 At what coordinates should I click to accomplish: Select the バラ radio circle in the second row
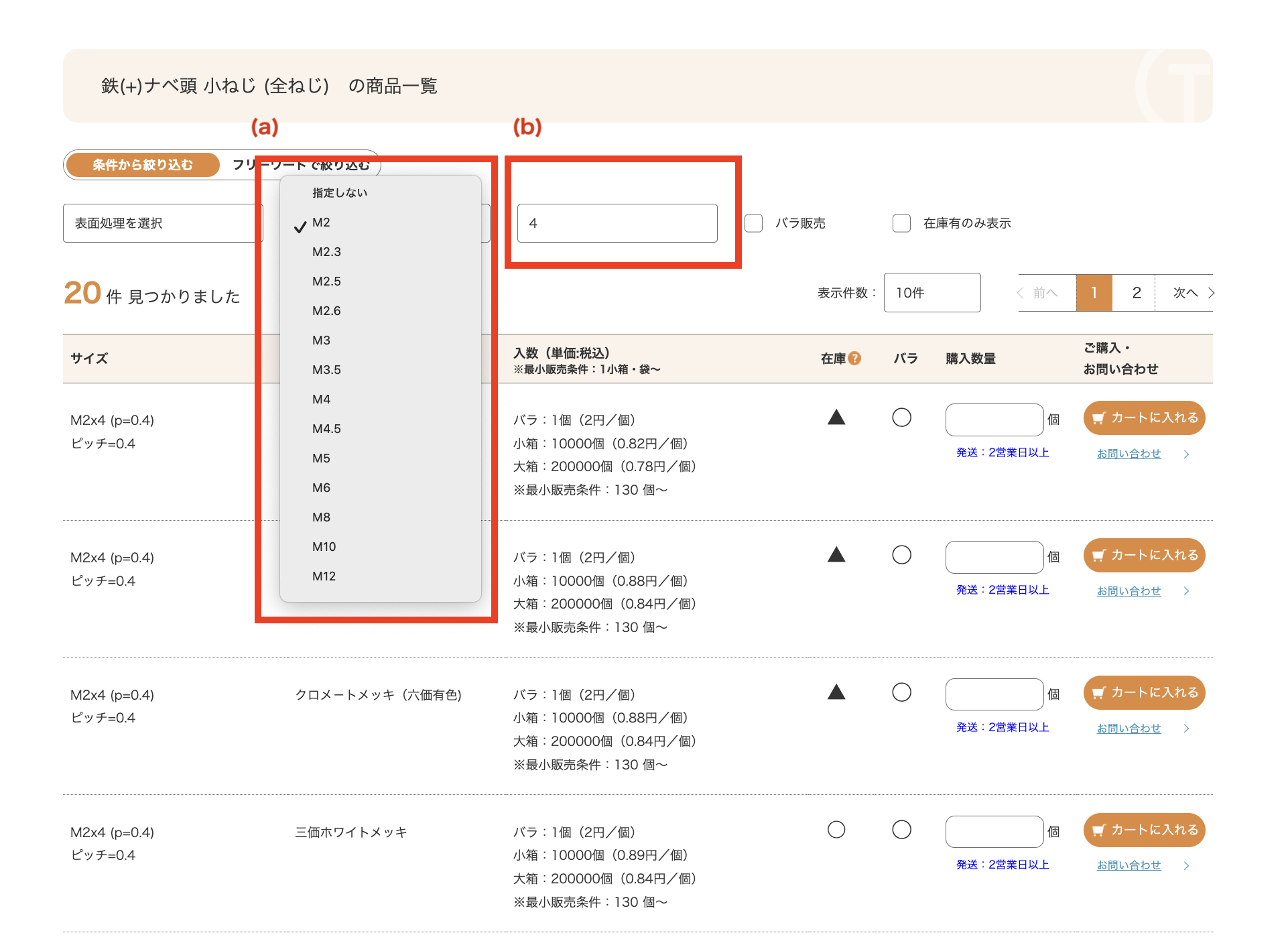coord(902,555)
